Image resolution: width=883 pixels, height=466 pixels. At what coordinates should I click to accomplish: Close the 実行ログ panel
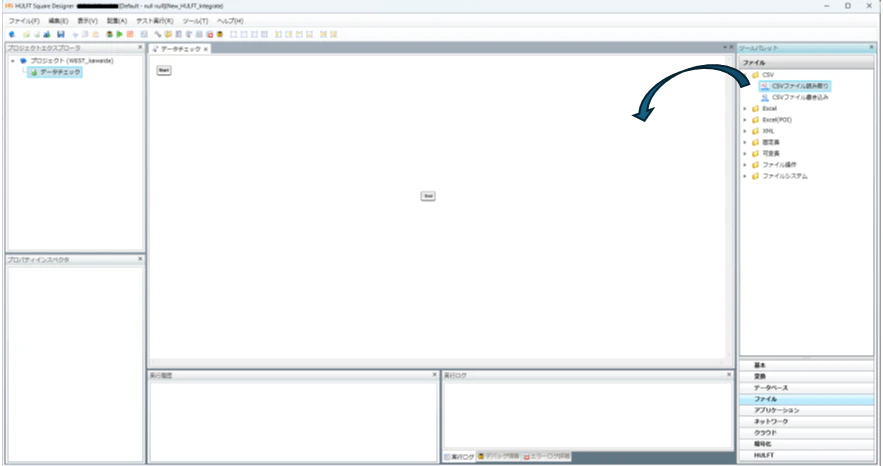729,375
